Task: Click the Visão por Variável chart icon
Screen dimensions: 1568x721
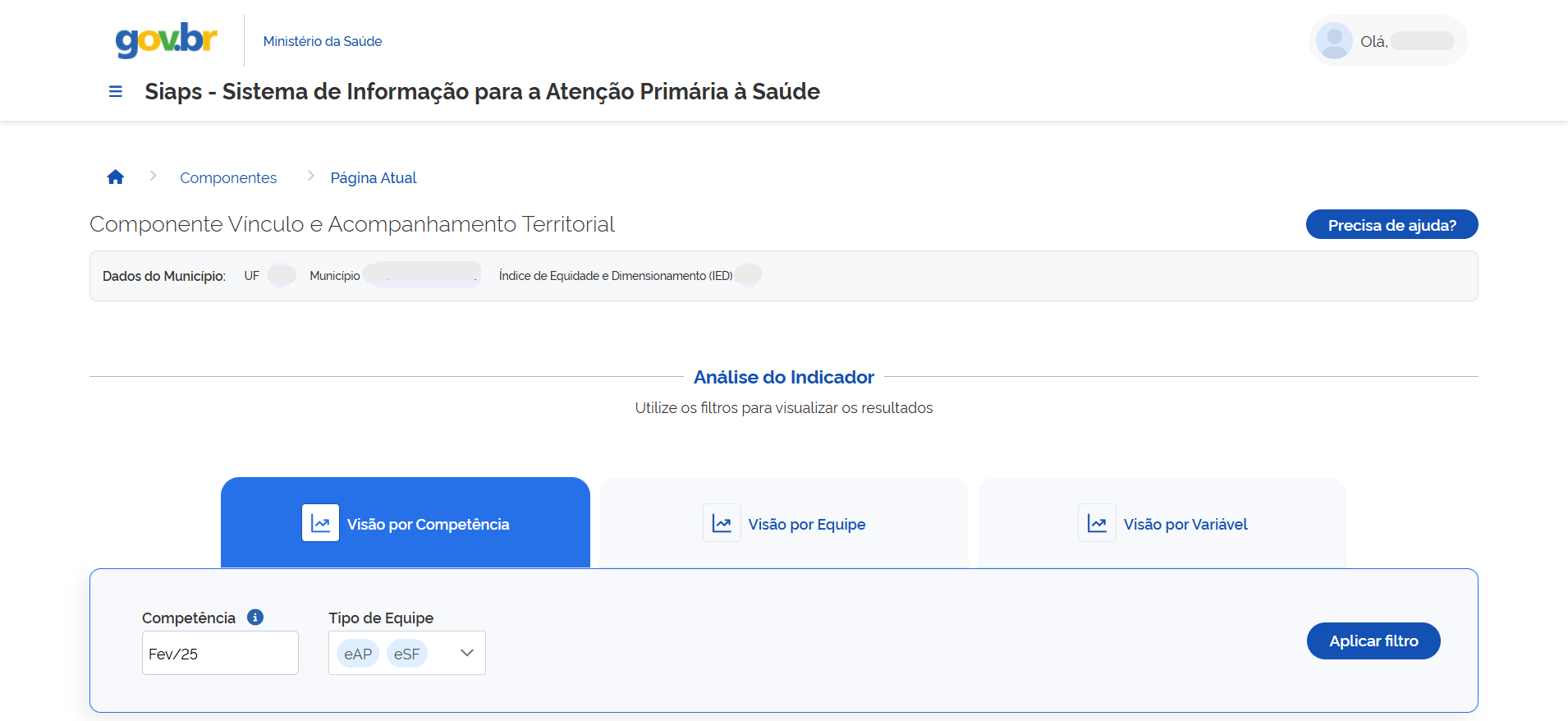Action: 1097,523
